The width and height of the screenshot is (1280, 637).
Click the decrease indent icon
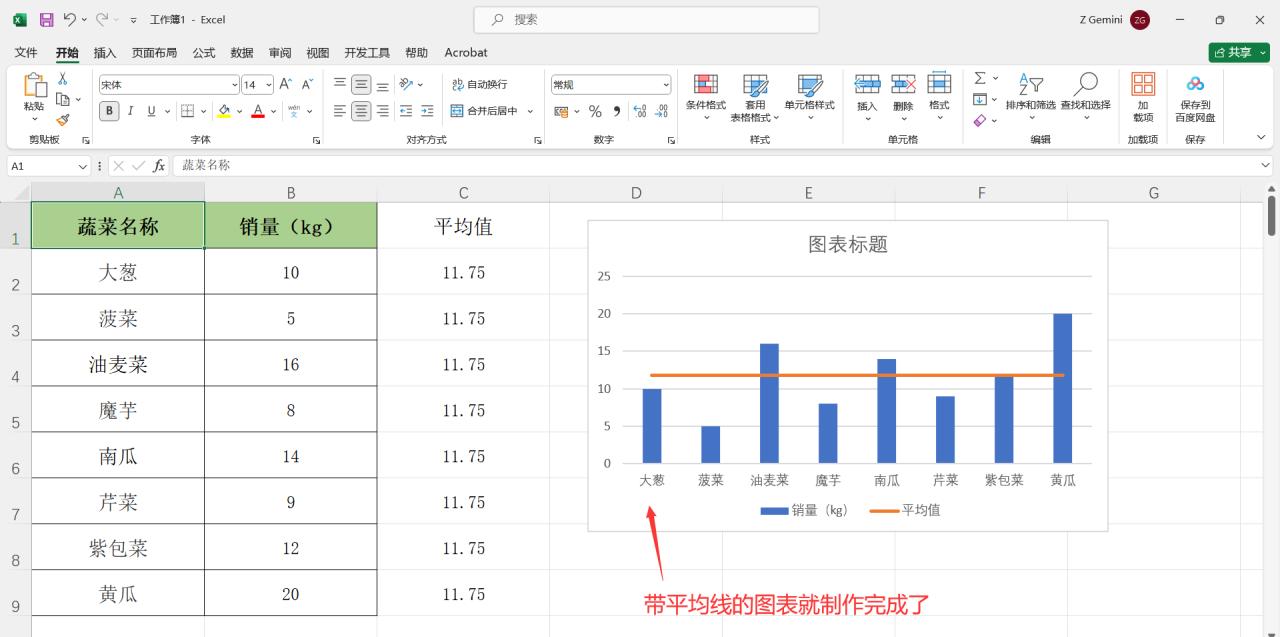(x=406, y=111)
